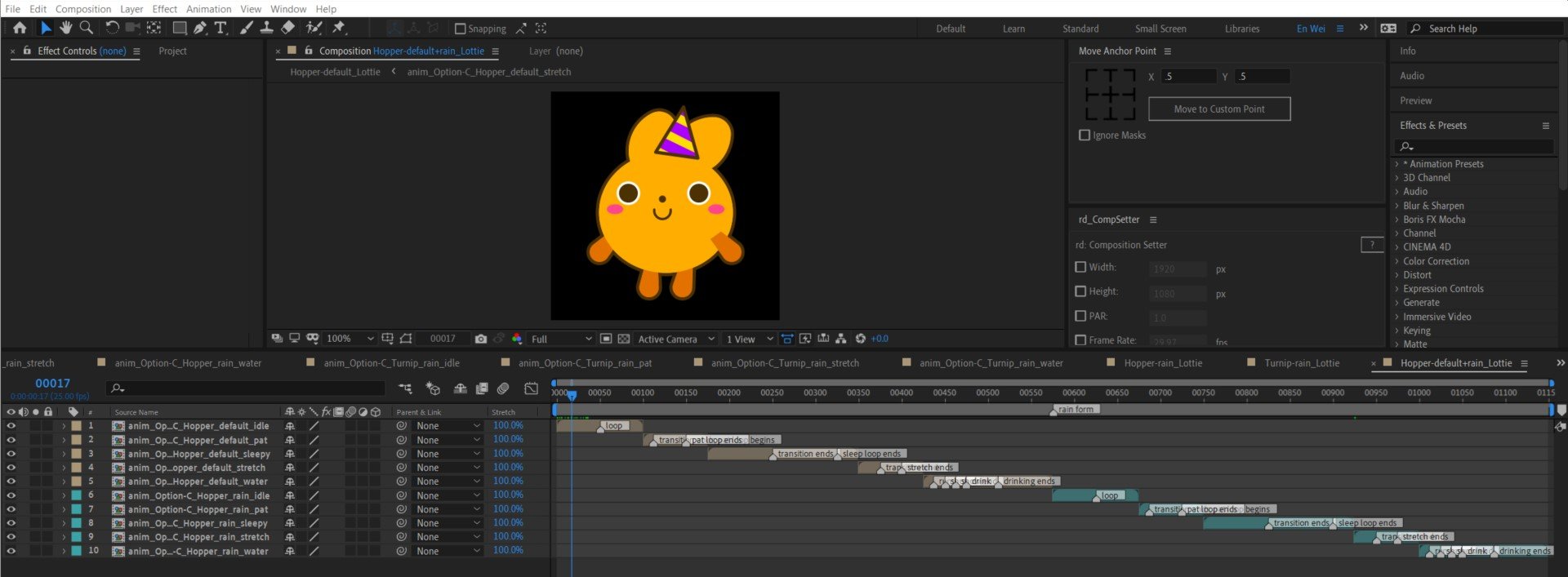Click the Move to Custom Point button

click(x=1218, y=109)
